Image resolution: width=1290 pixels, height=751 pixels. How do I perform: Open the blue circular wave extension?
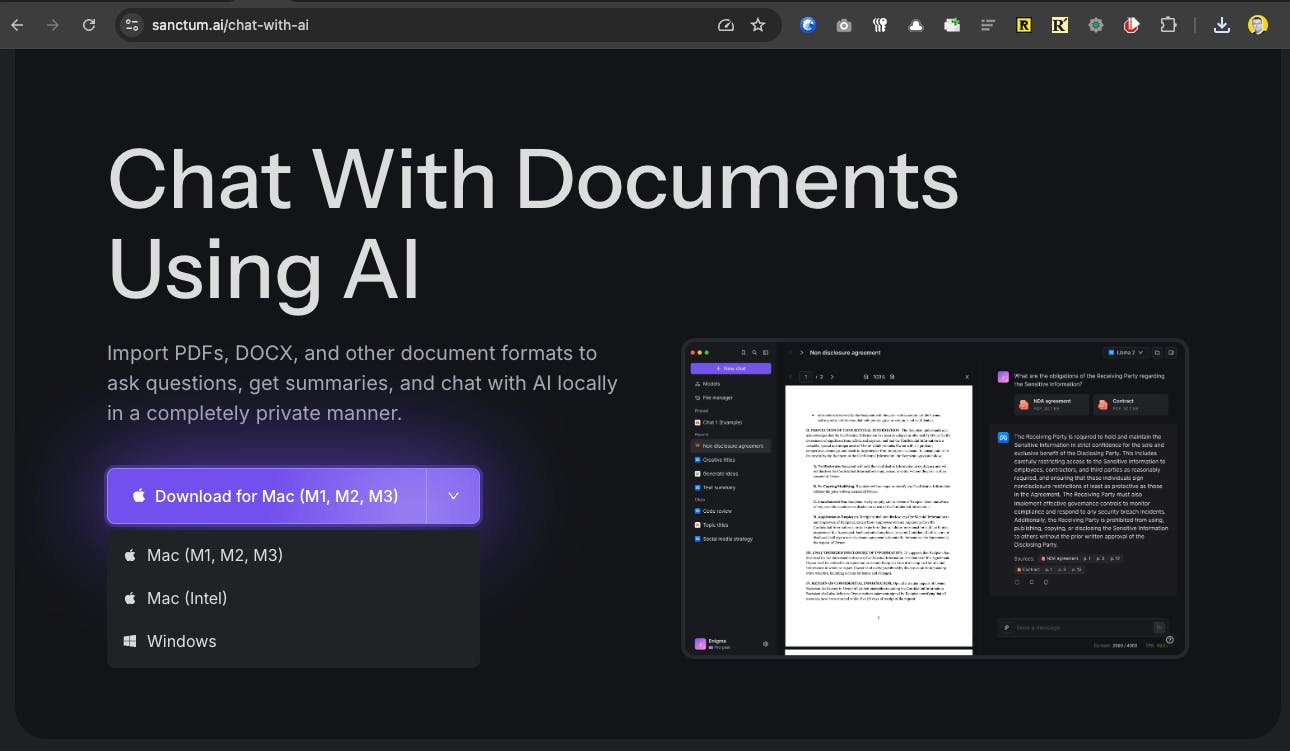click(808, 25)
